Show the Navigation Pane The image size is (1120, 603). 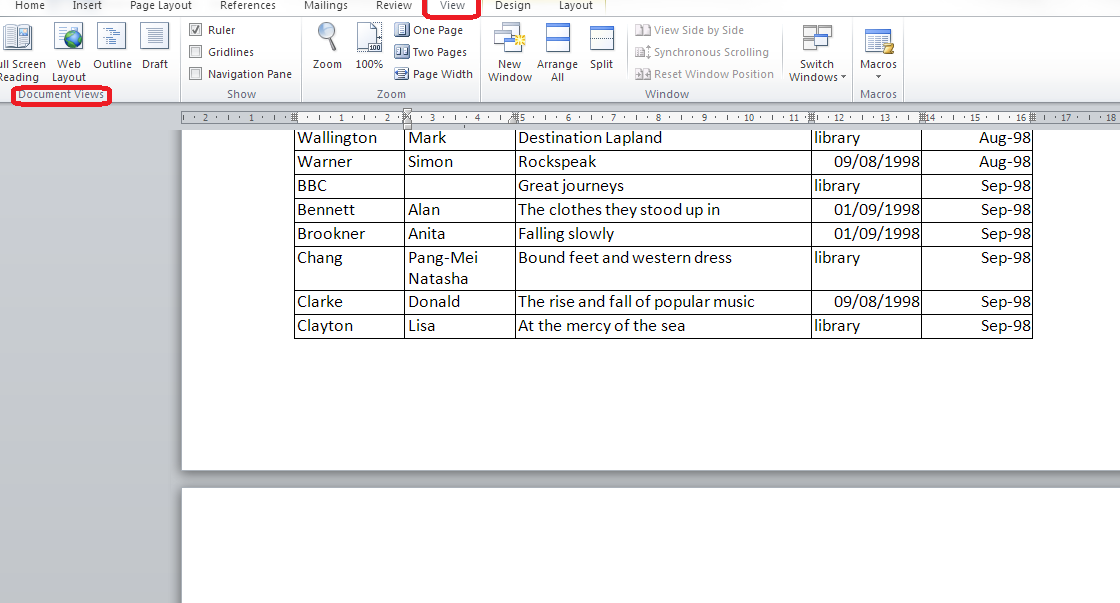[x=196, y=73]
